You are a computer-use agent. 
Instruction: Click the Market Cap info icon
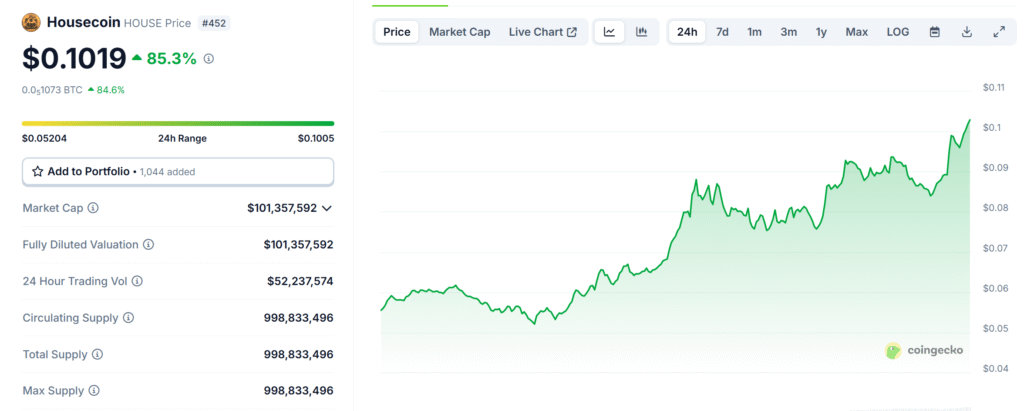pyautogui.click(x=93, y=208)
